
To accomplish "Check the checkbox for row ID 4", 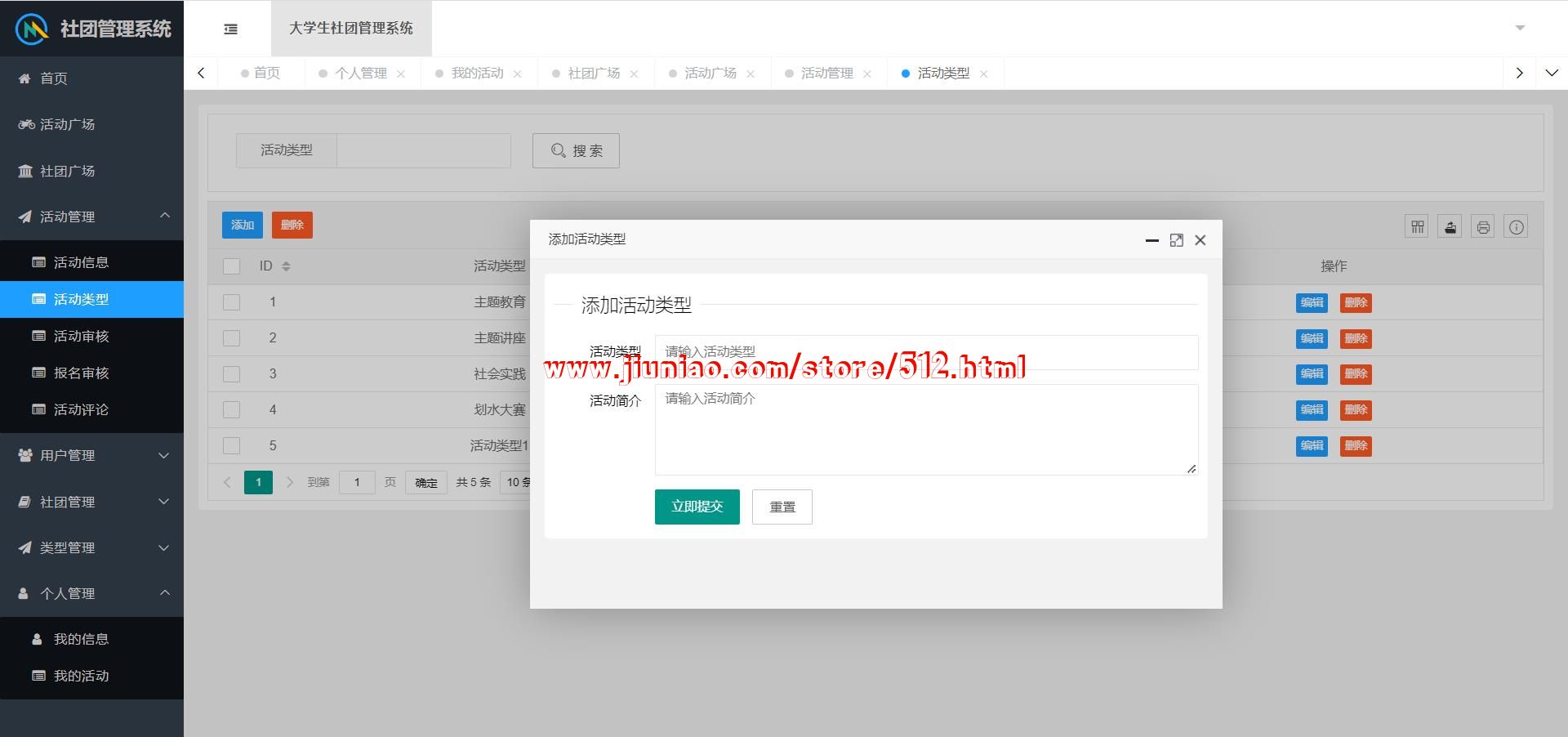I will pos(232,410).
